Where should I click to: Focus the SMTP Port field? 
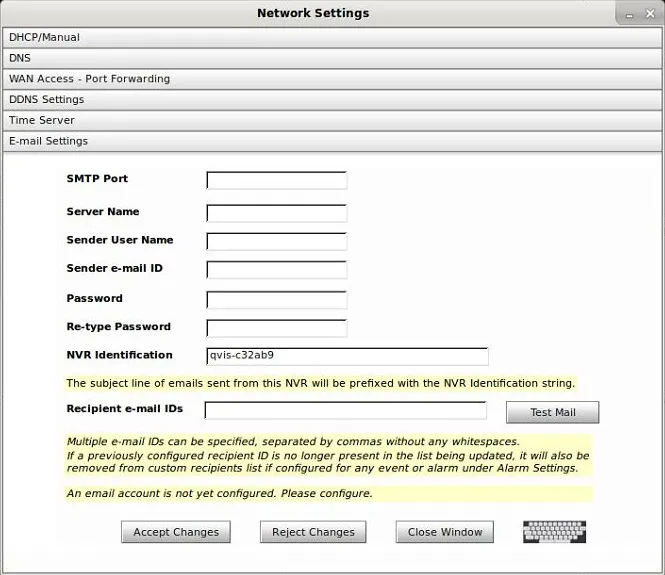[277, 180]
